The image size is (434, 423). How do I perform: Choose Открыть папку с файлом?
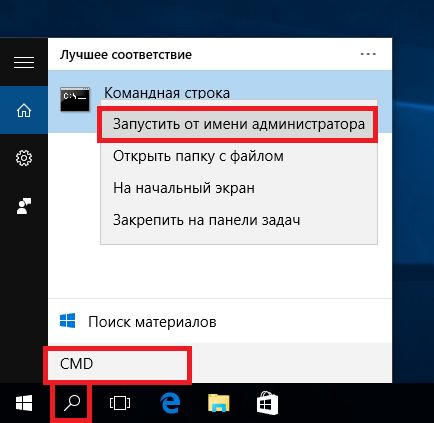tap(198, 156)
